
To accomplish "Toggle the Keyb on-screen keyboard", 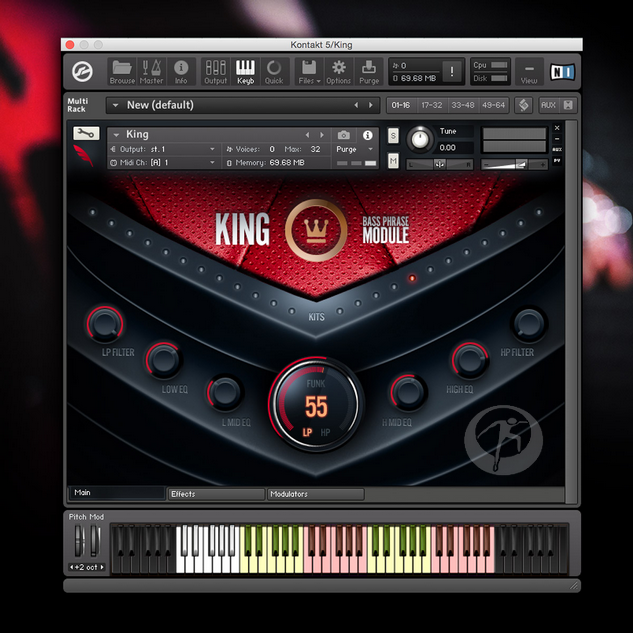I will (245, 72).
